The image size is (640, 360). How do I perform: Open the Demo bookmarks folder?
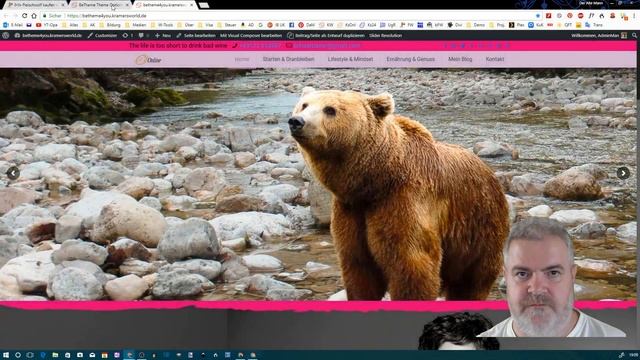tap(476, 25)
